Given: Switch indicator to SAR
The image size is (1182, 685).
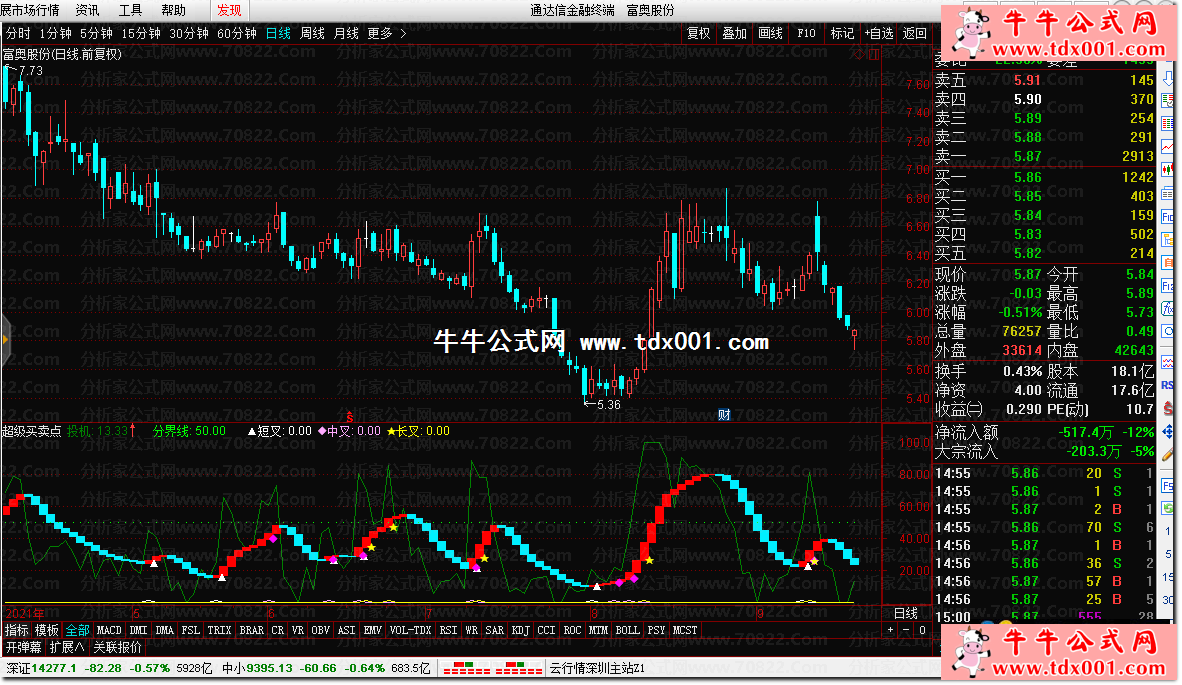Looking at the screenshot, I should click(495, 630).
